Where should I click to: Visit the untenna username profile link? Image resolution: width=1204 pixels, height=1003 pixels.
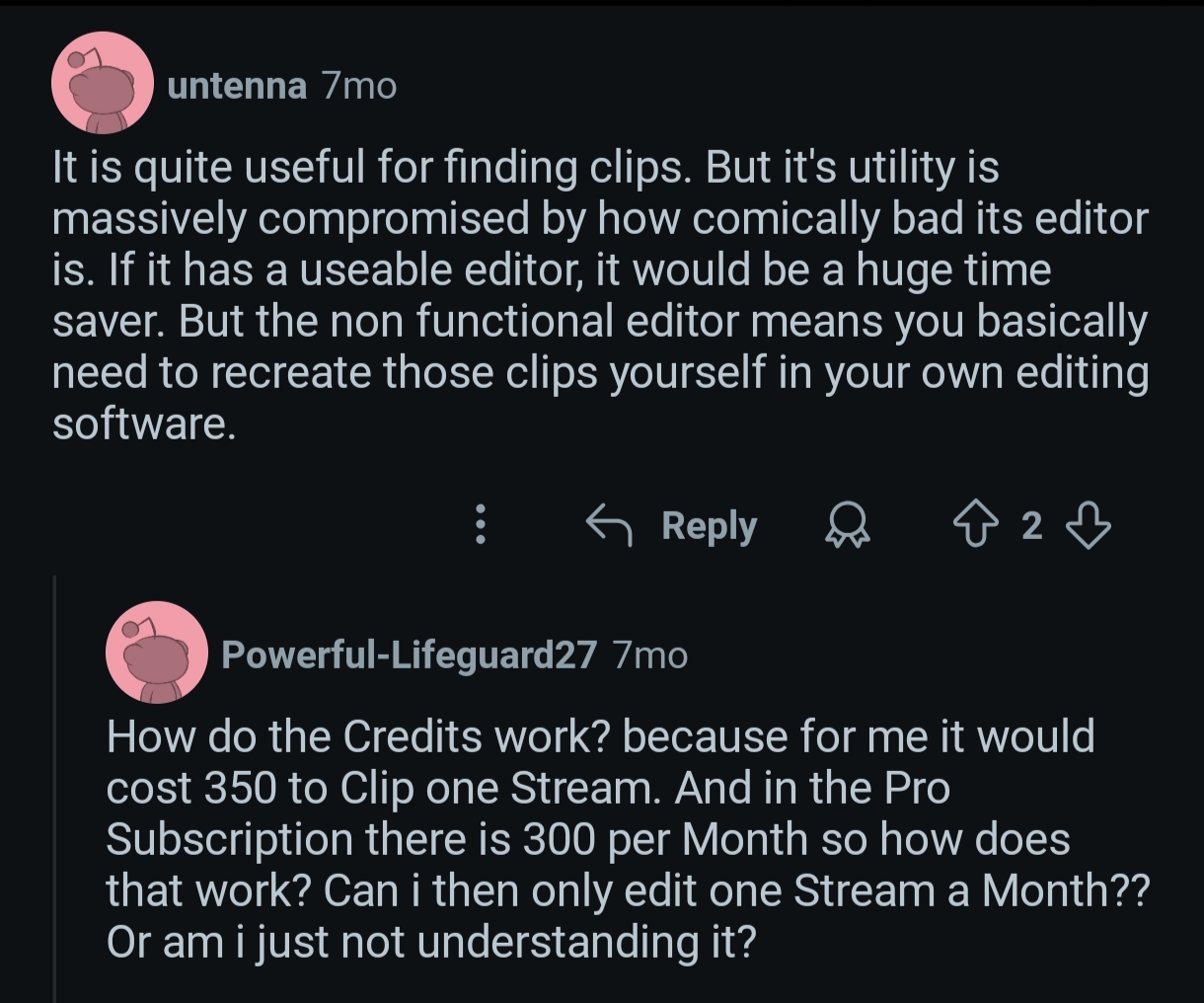tap(237, 87)
